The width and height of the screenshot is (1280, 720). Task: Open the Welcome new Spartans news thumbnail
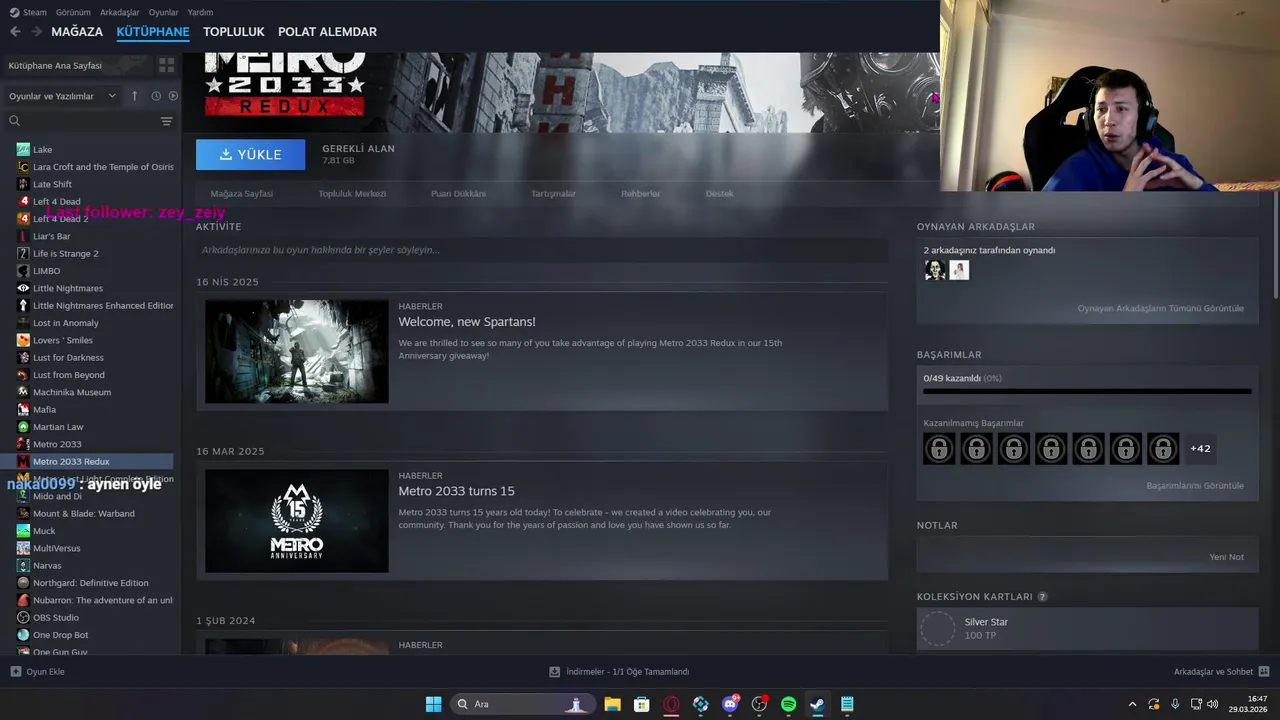[x=297, y=352]
